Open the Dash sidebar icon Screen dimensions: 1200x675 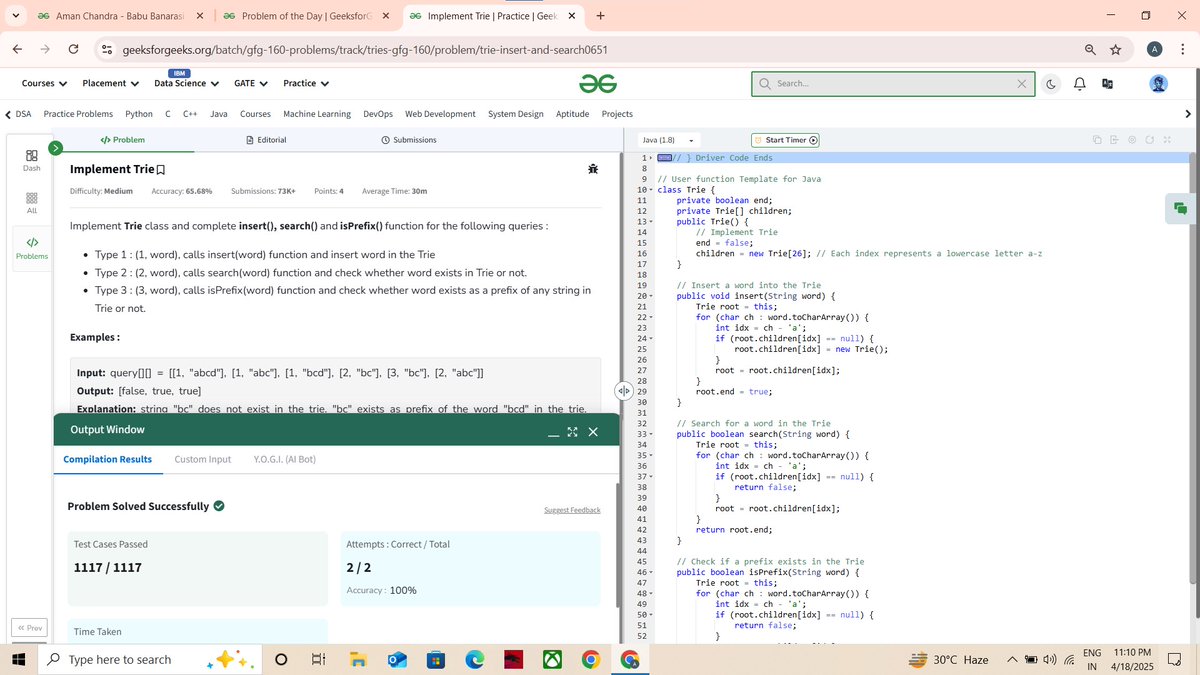[32, 160]
